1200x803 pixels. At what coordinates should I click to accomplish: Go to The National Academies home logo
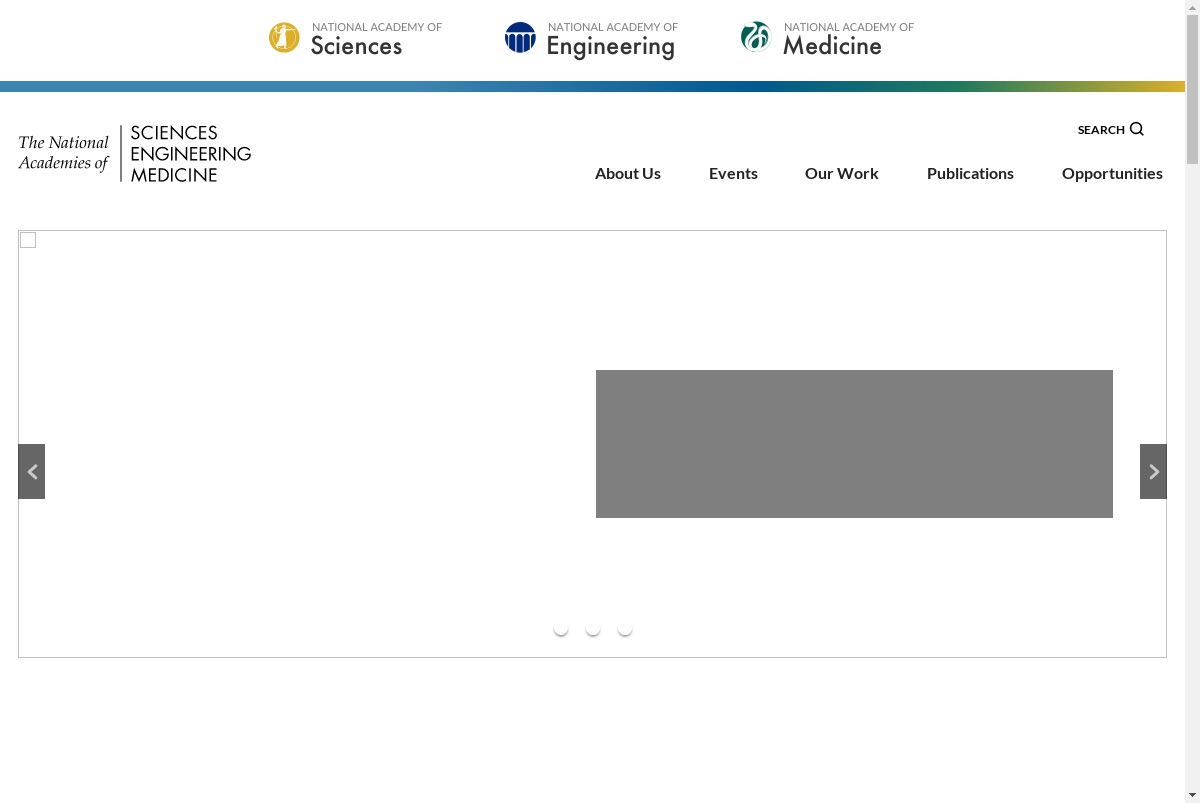pyautogui.click(x=135, y=154)
